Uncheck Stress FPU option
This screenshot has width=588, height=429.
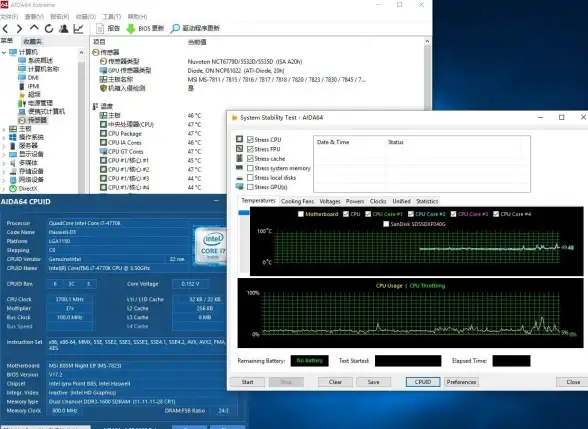coord(250,149)
